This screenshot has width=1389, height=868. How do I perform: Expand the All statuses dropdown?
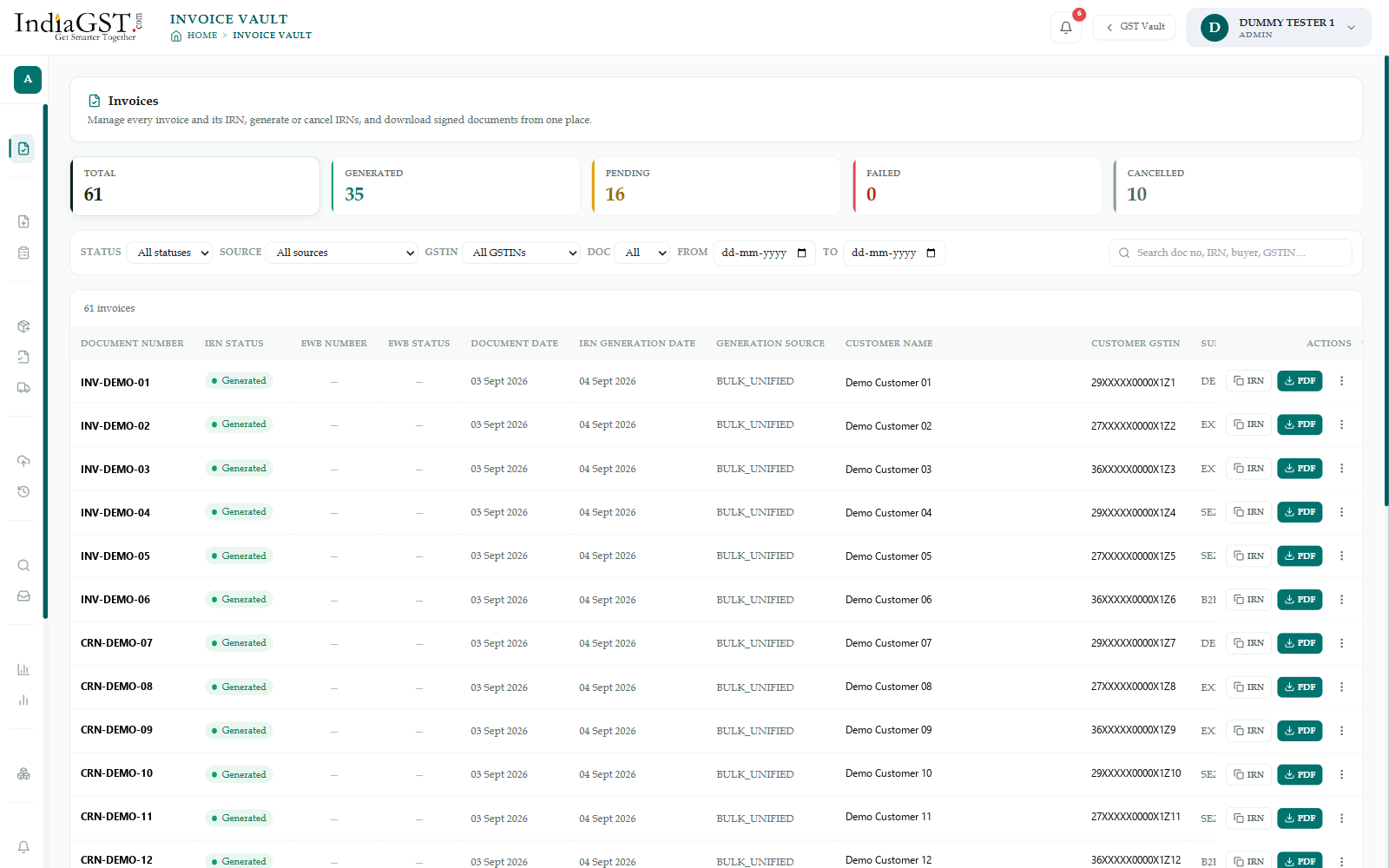pos(169,253)
